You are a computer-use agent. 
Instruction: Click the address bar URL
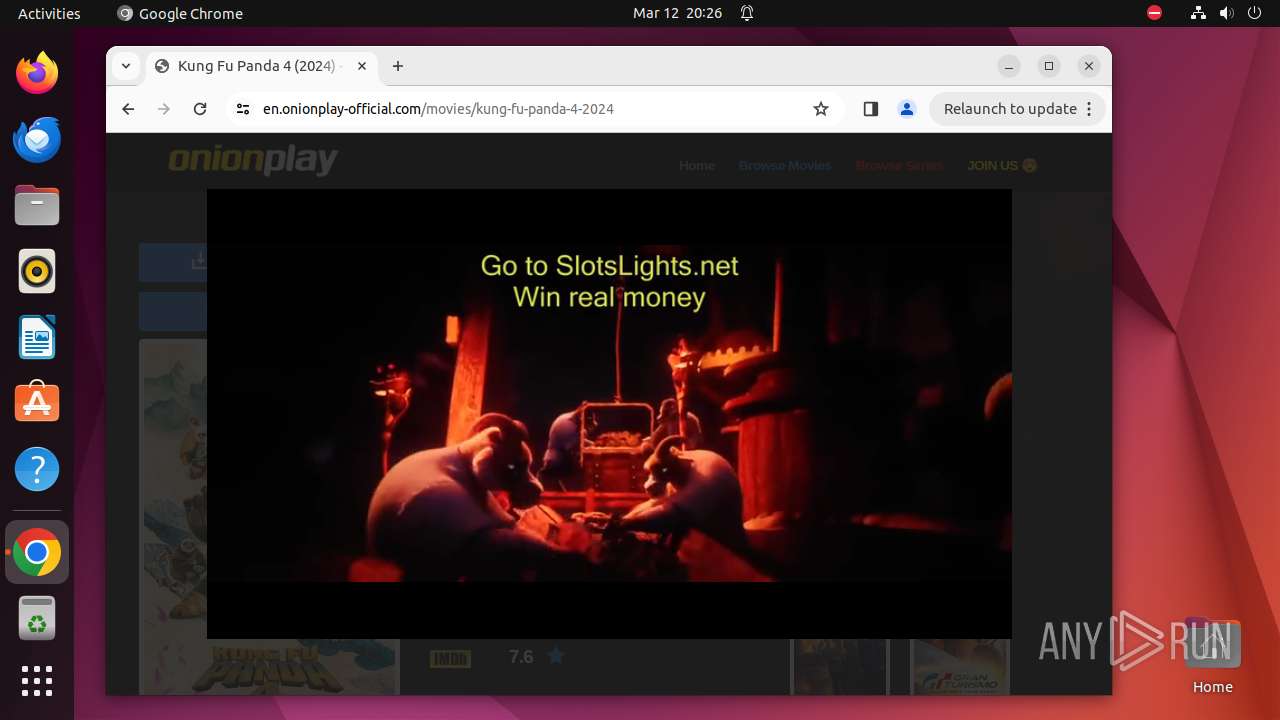click(x=438, y=109)
